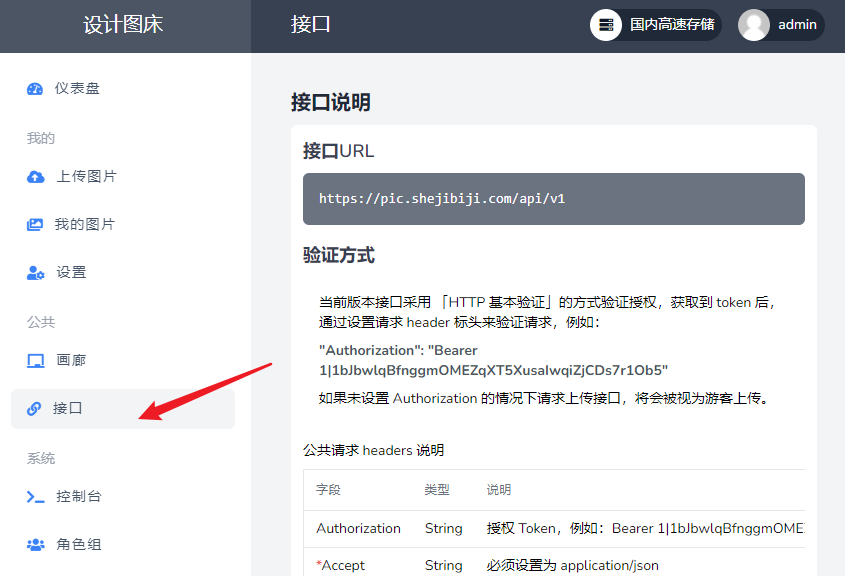Click the My Images photo icon

pyautogui.click(x=35, y=225)
